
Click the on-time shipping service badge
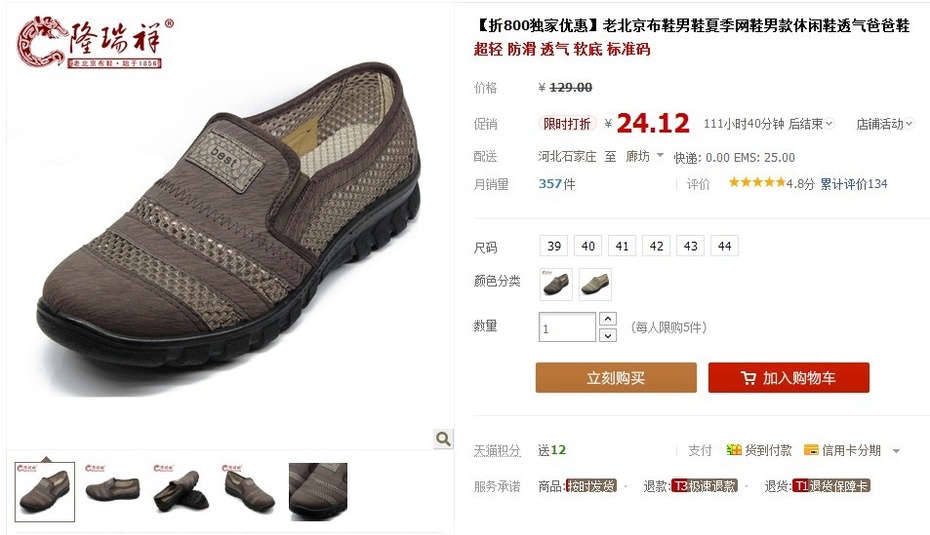click(x=591, y=486)
